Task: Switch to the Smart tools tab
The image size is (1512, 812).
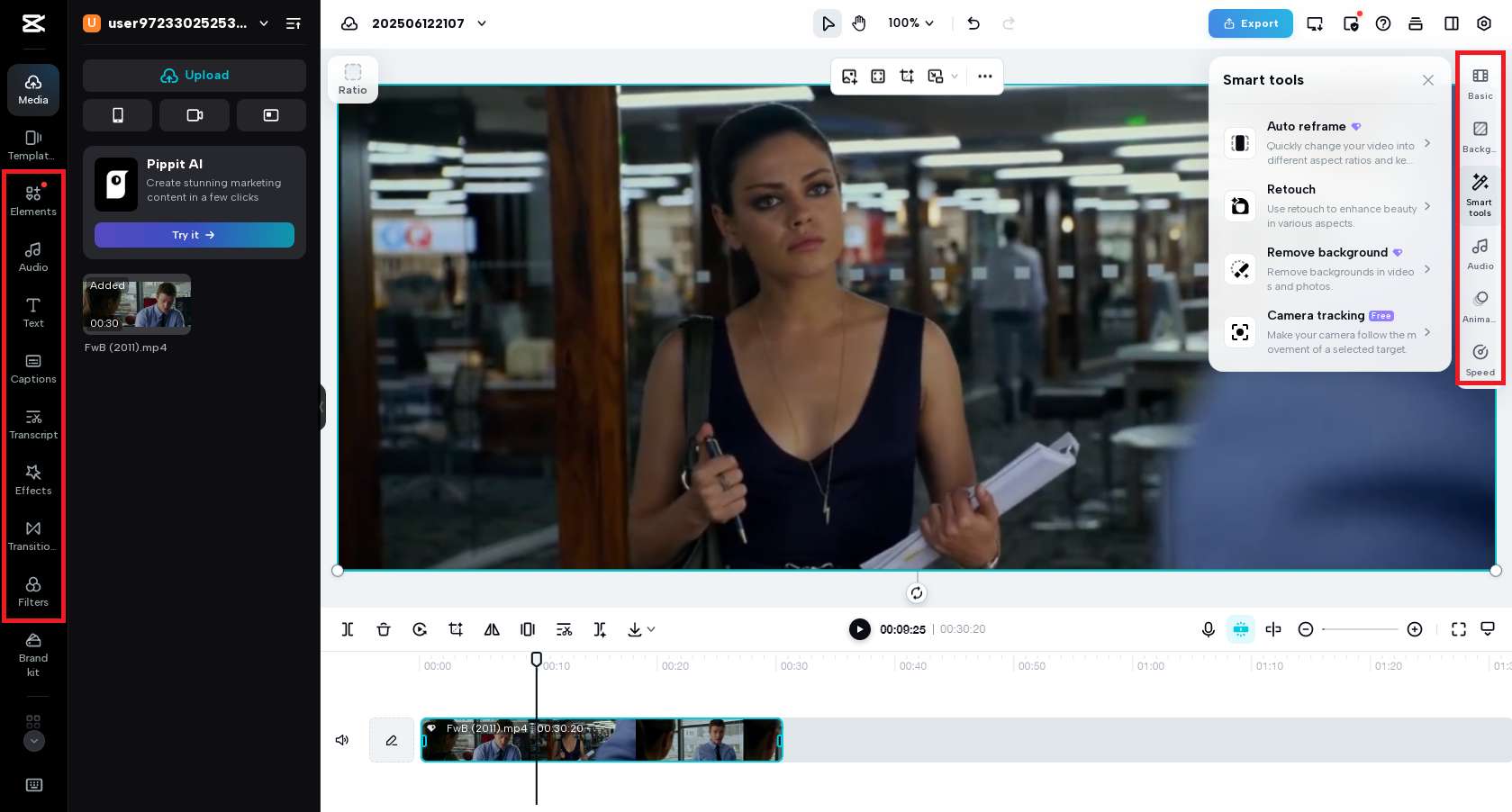Action: click(x=1480, y=194)
